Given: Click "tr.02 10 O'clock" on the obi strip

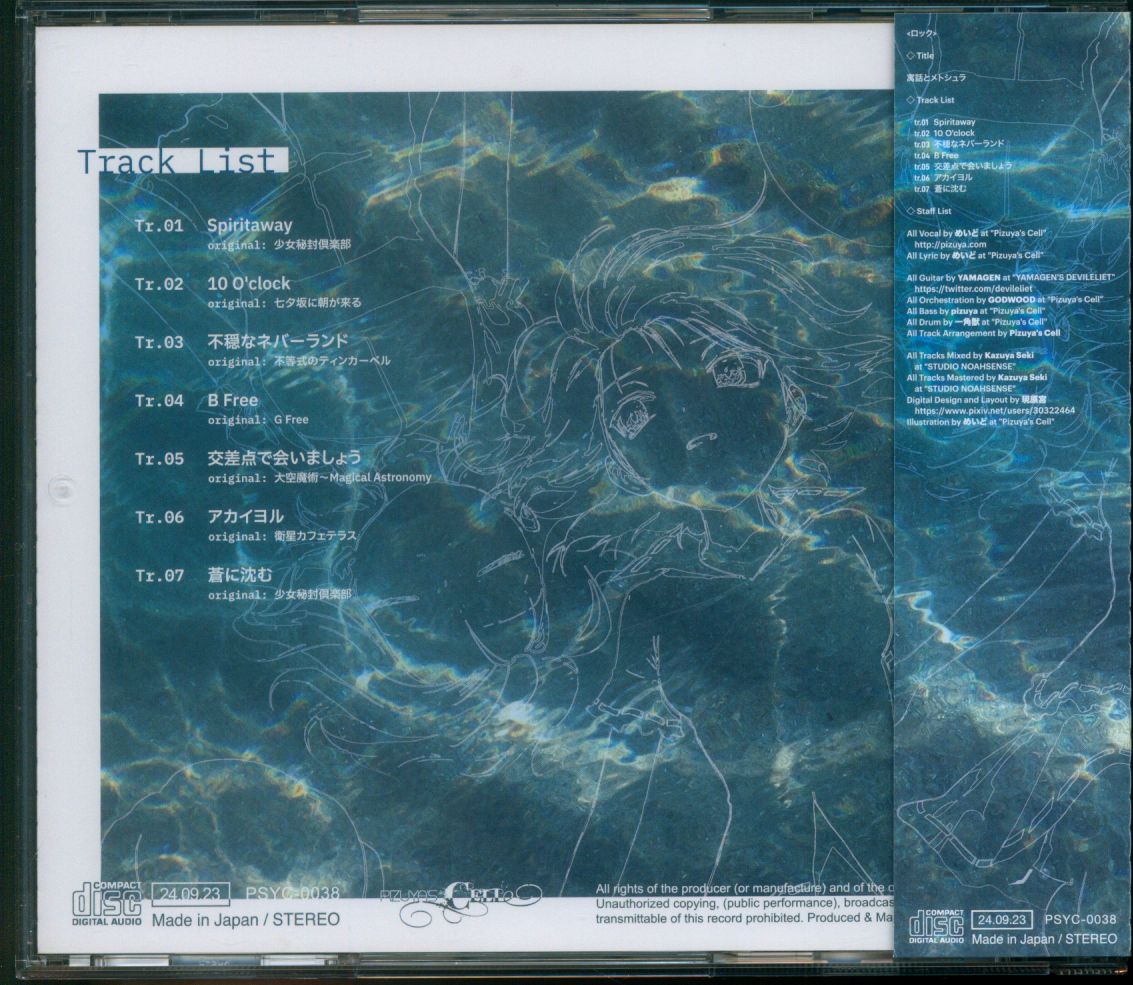Looking at the screenshot, I should click(944, 133).
